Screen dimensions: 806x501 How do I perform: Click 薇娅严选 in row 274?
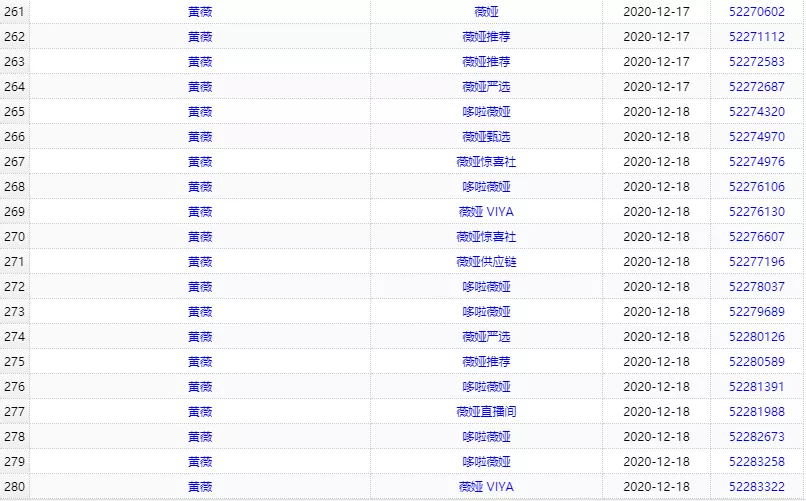[486, 337]
